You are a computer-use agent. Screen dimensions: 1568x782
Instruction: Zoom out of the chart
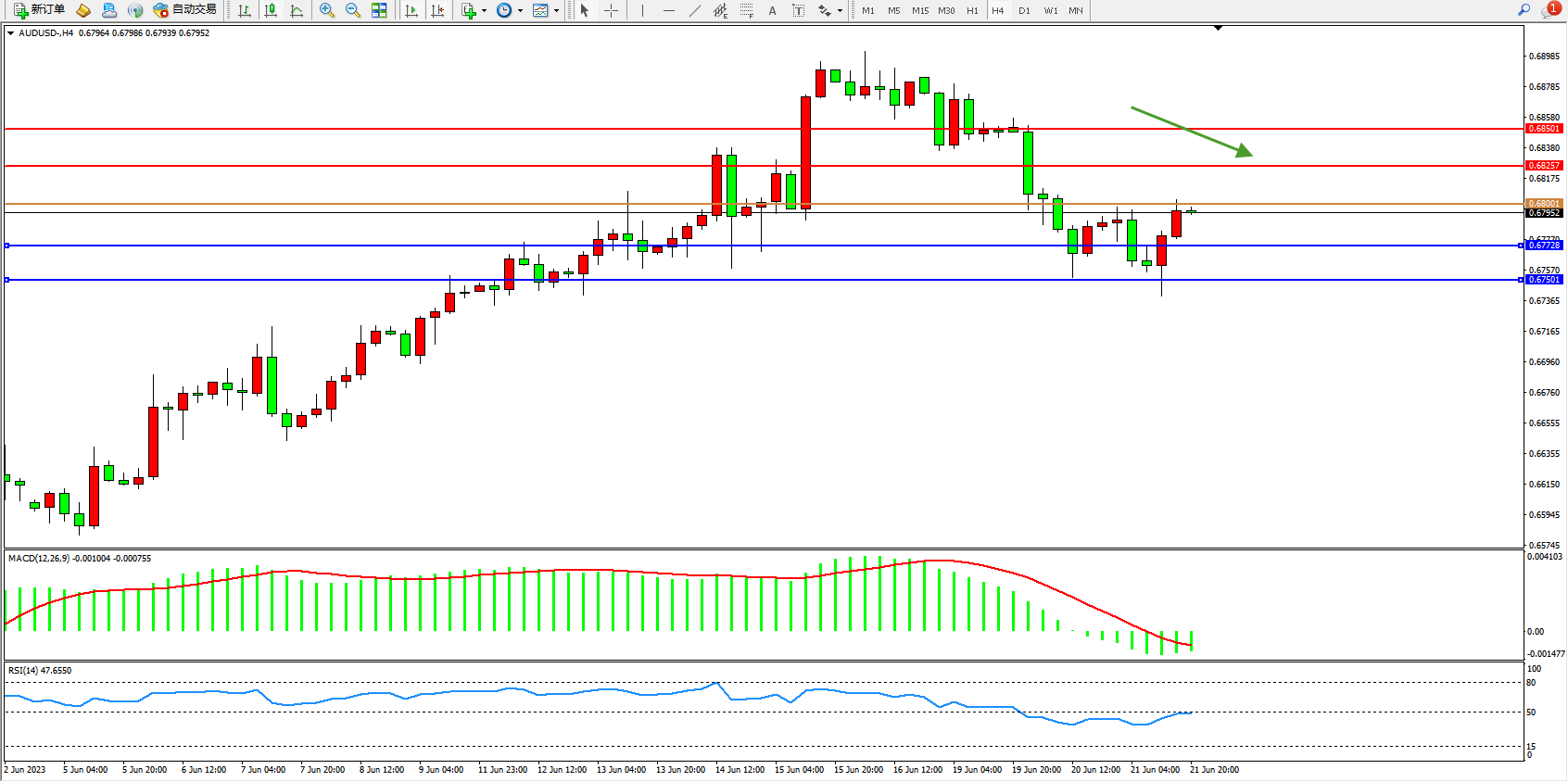[353, 10]
